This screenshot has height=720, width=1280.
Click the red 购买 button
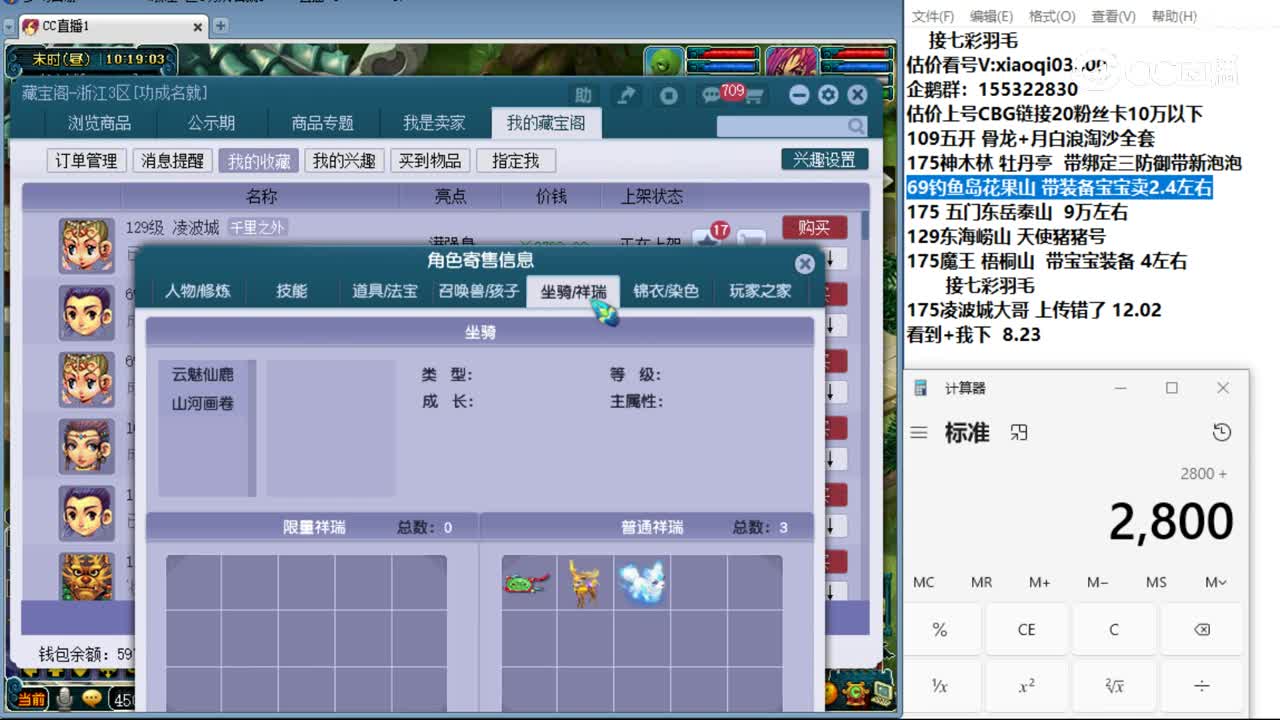(x=813, y=228)
